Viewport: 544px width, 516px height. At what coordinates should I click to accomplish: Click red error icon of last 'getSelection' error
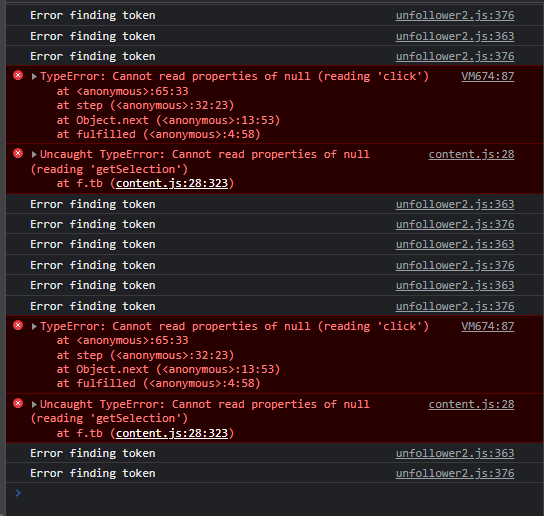point(18,403)
